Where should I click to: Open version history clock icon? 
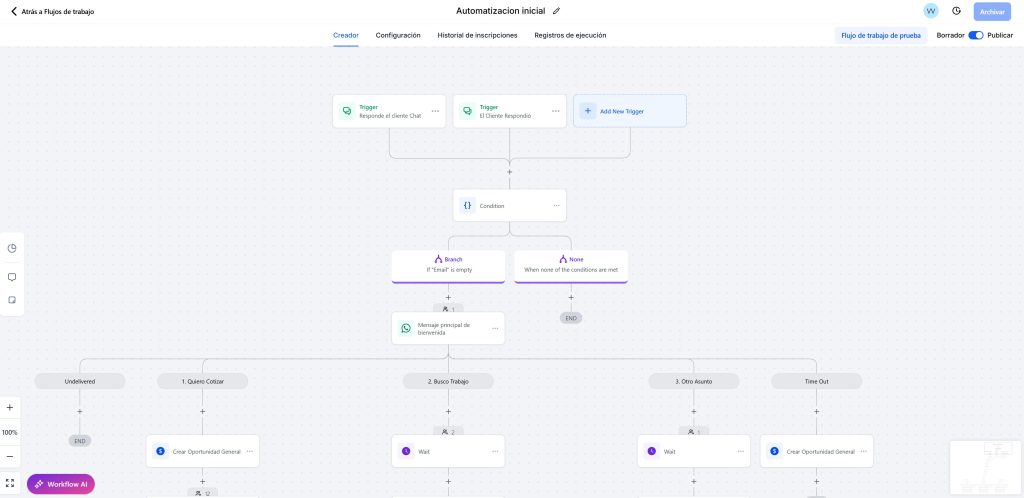(x=957, y=11)
